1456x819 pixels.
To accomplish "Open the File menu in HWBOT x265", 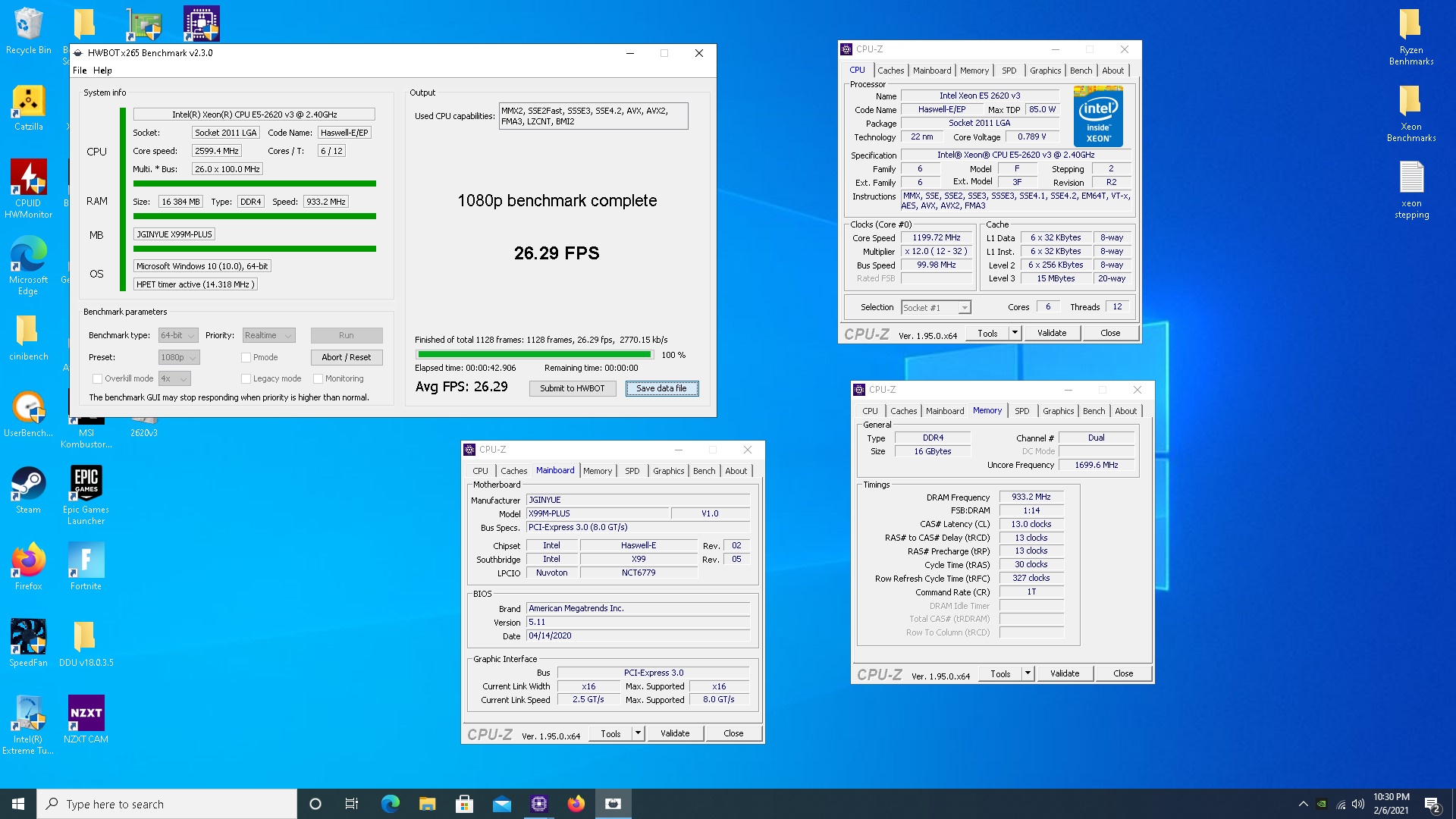I will (x=80, y=71).
